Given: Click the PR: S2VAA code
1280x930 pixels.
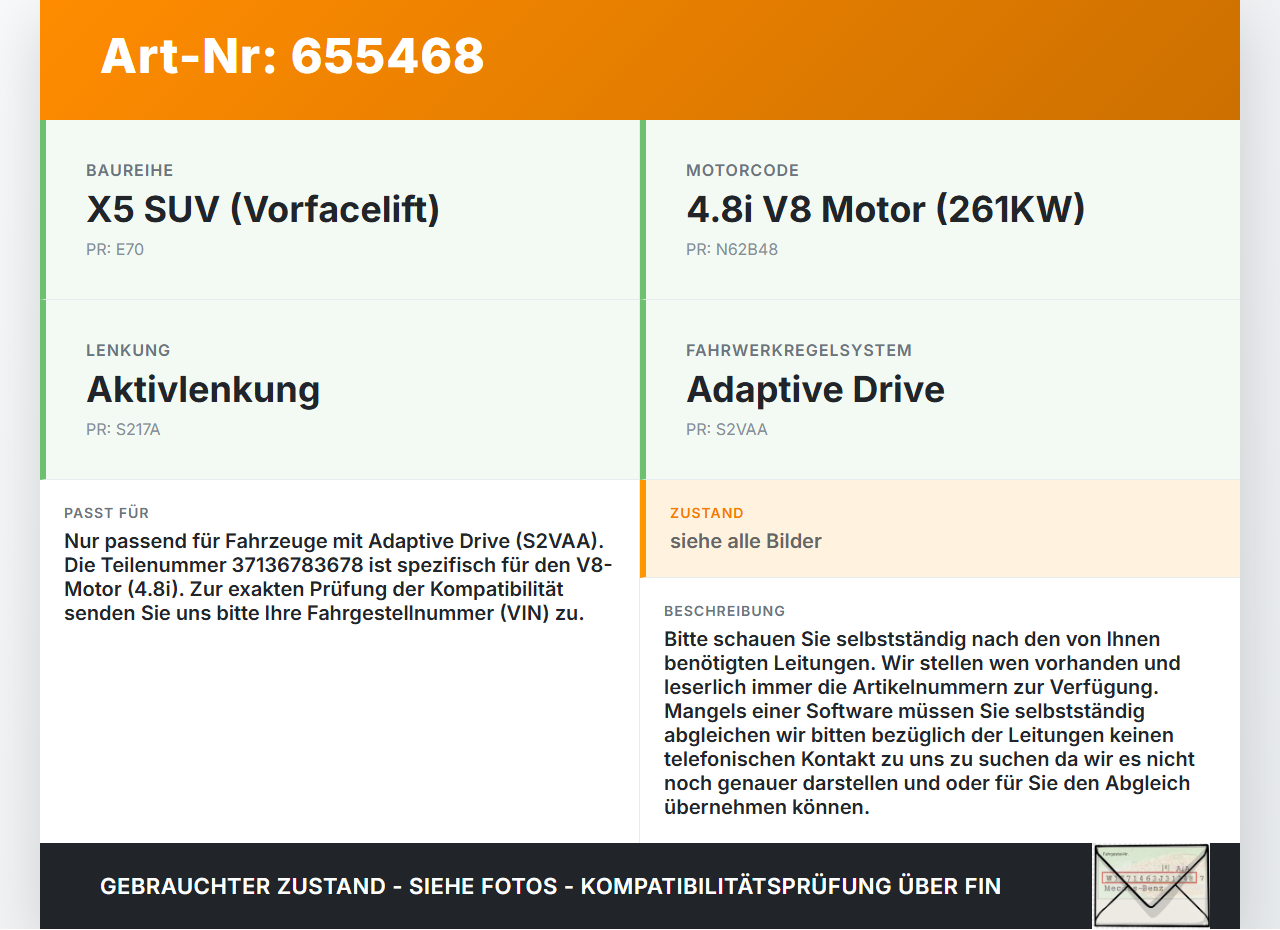Looking at the screenshot, I should (727, 429).
